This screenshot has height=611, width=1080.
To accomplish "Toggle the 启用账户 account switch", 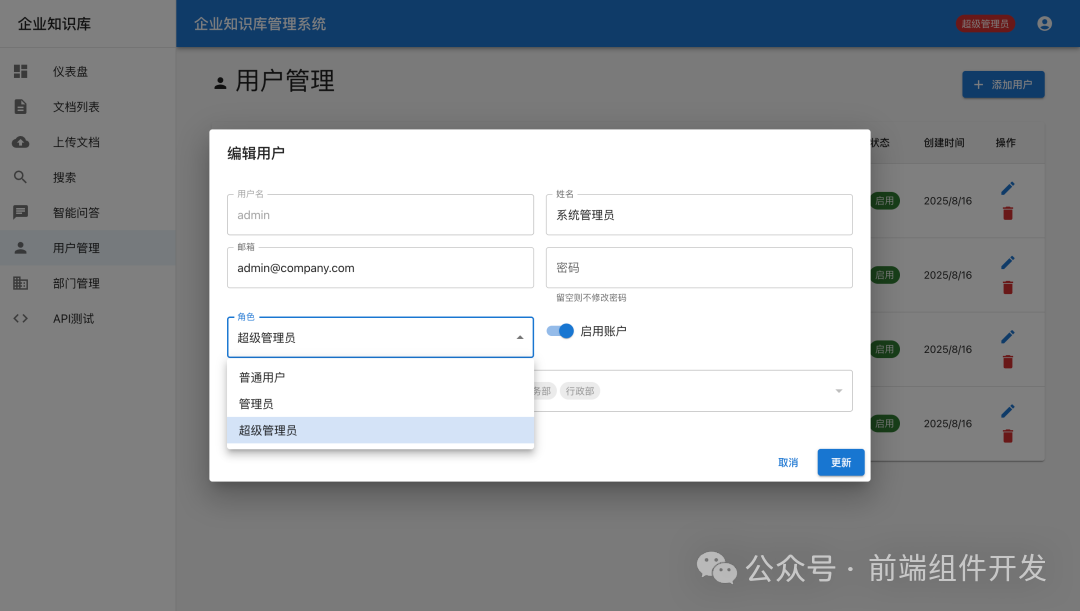I will click(560, 330).
